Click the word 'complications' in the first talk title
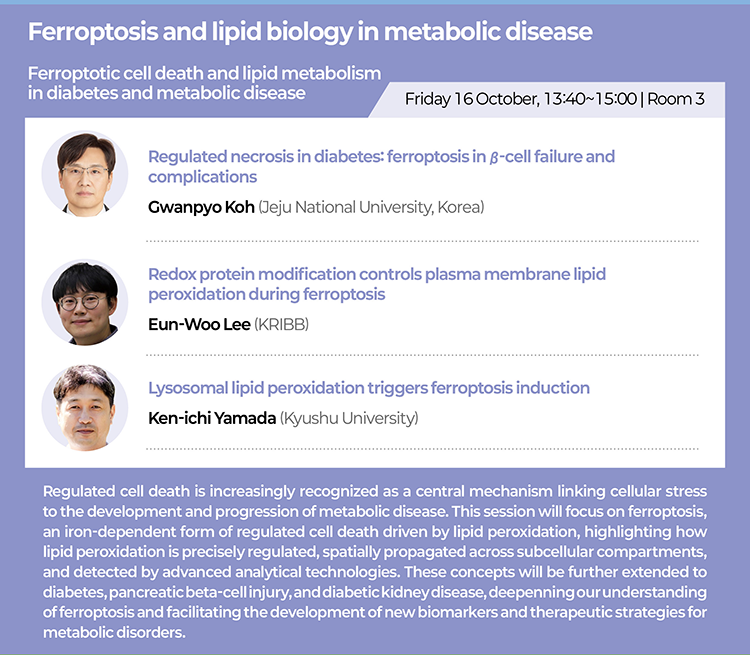This screenshot has width=750, height=655. coord(202,177)
